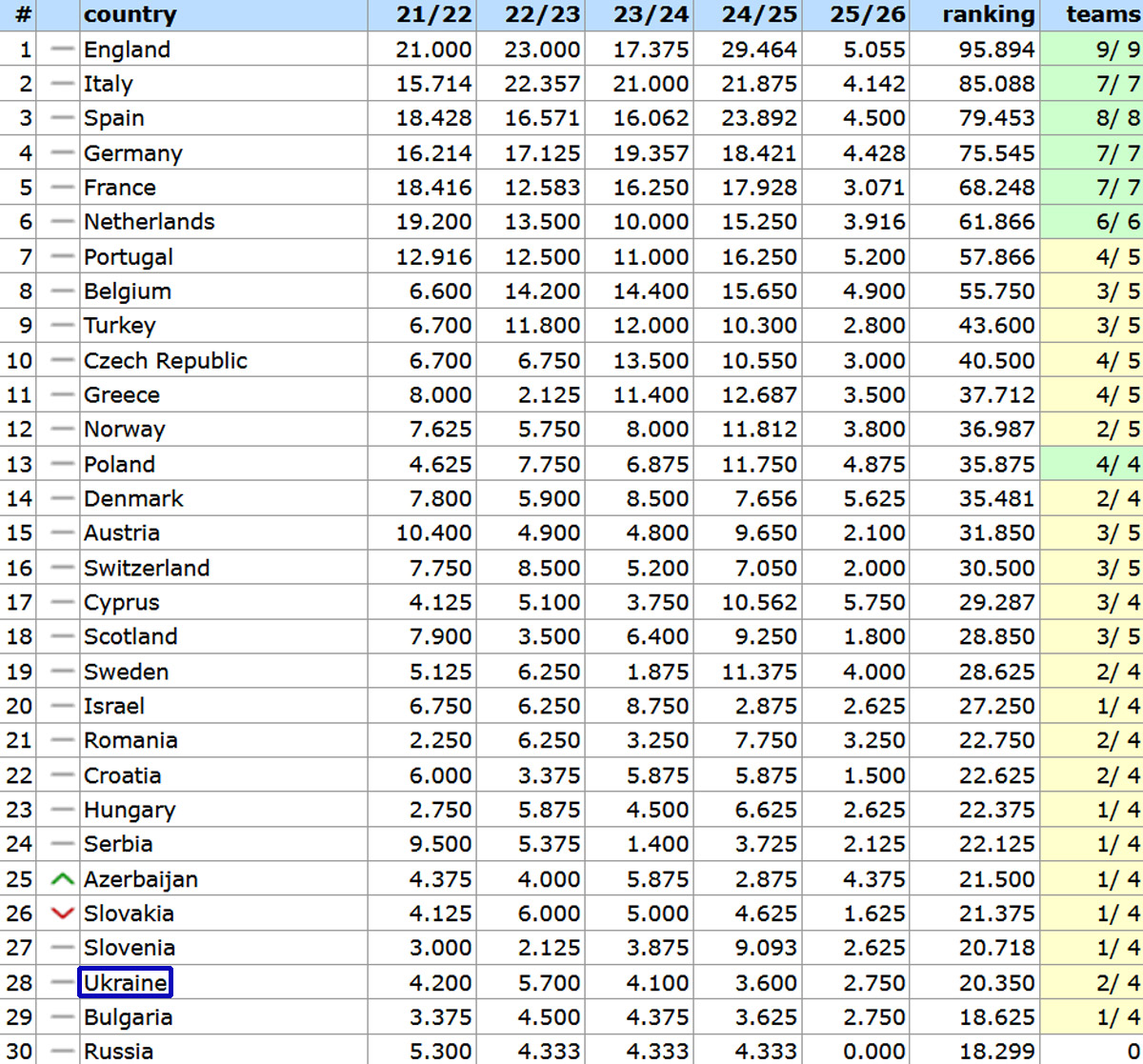This screenshot has height=1064, width=1143.
Task: Click Italy's ranking value 85.088
Action: (x=996, y=84)
